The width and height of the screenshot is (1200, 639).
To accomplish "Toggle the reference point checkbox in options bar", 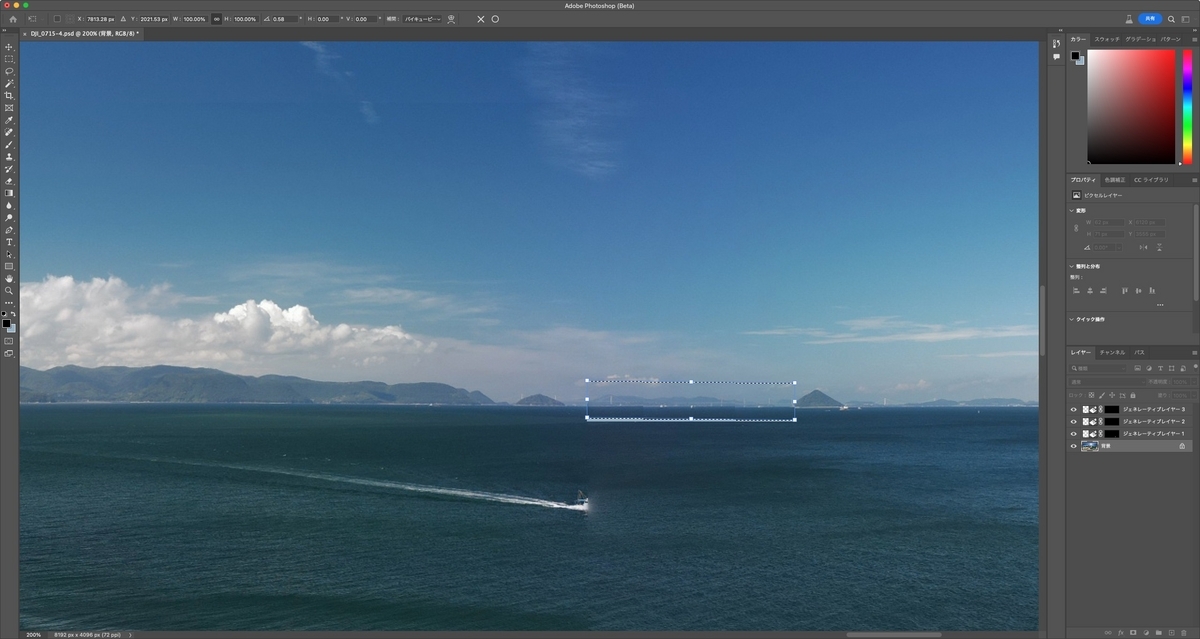I will [x=57, y=19].
